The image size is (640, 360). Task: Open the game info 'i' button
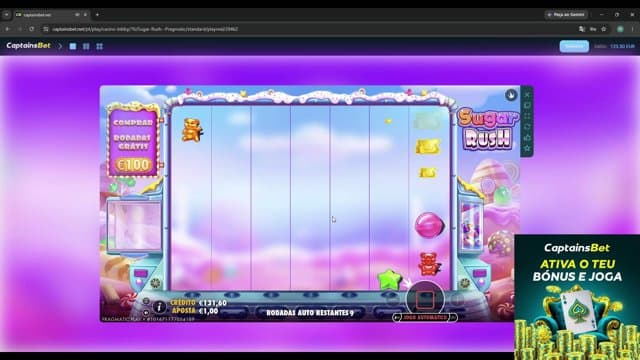159,307
